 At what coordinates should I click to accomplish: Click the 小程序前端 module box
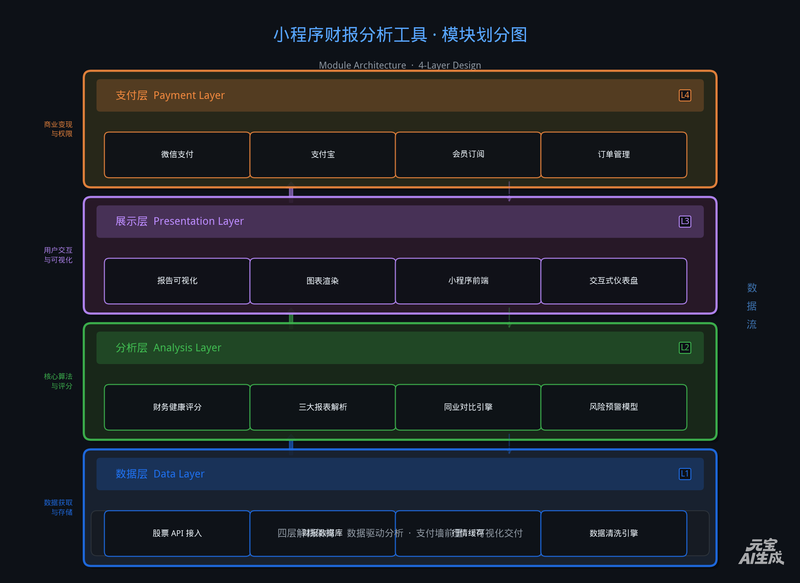(468, 281)
